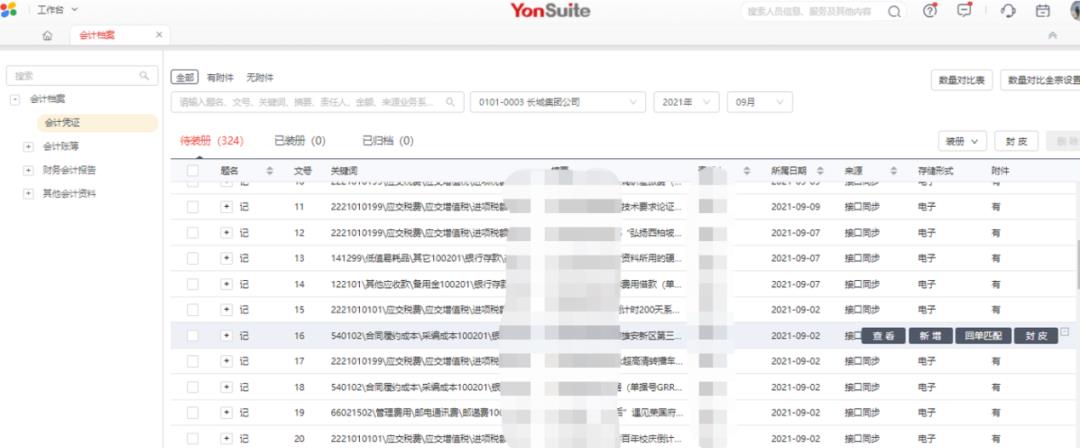Screen dimensions: 1080x448
Task: Tick the checkbox for voucher 13
Action: pos(193,258)
